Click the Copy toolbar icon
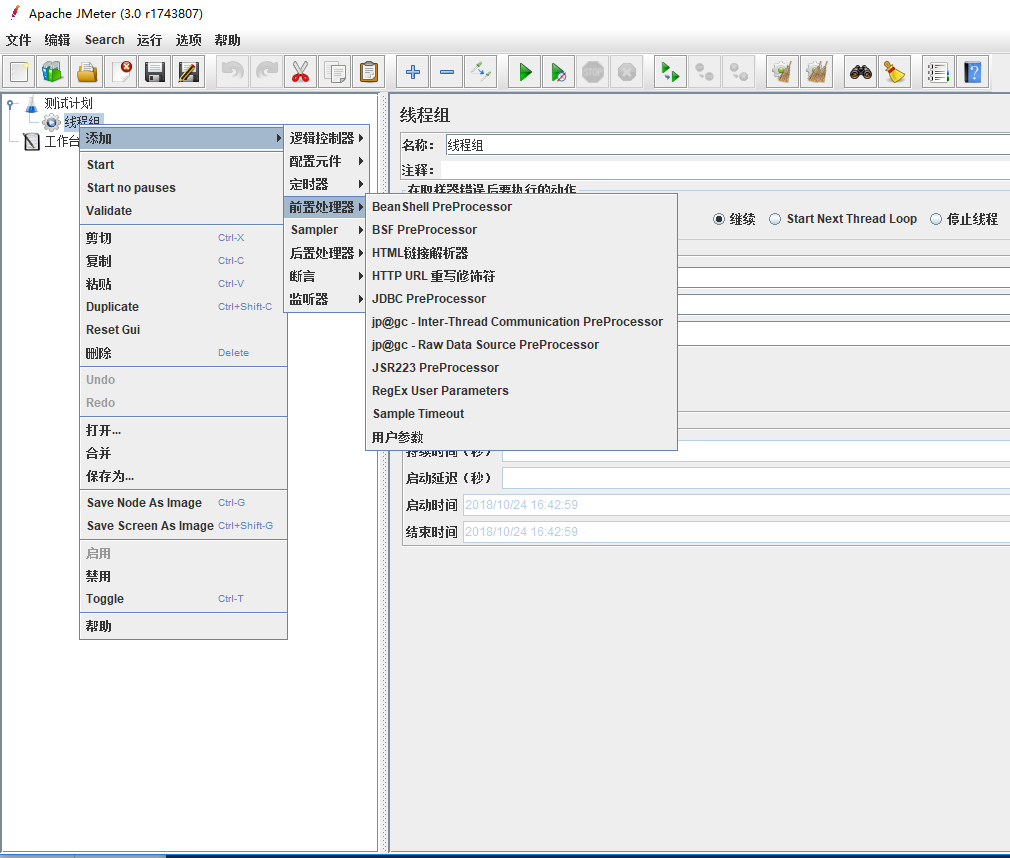This screenshot has width=1010, height=858. click(x=334, y=72)
